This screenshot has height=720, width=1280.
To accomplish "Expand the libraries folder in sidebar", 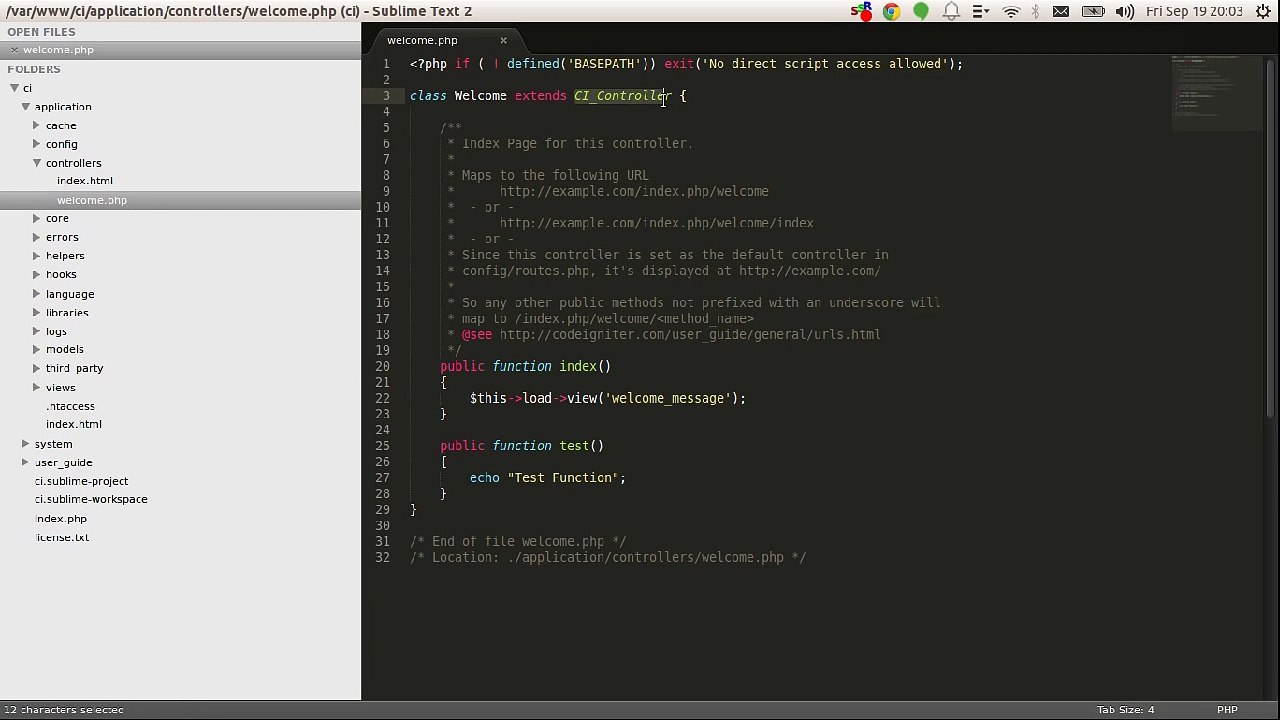I will pyautogui.click(x=37, y=312).
